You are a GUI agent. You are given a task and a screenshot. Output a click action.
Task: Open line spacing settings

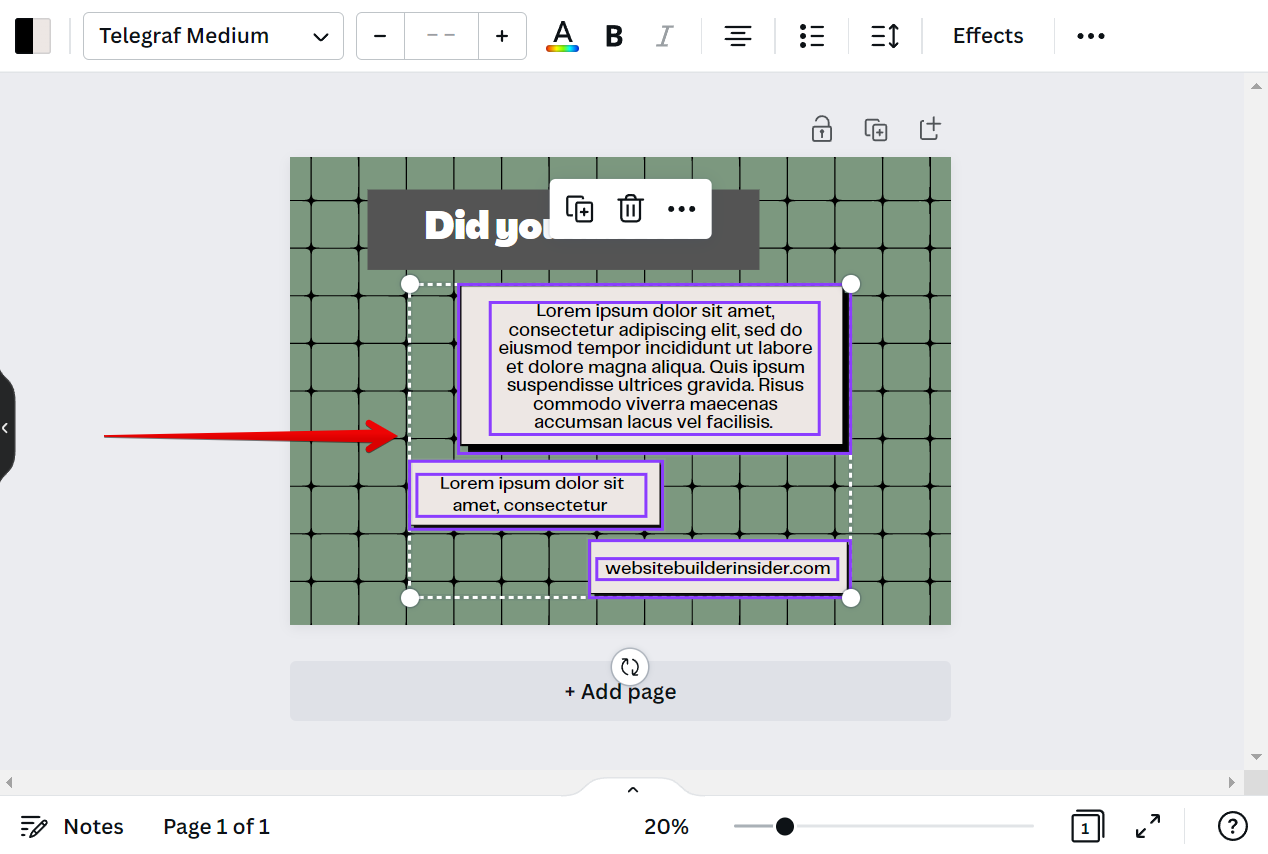pyautogui.click(x=885, y=36)
